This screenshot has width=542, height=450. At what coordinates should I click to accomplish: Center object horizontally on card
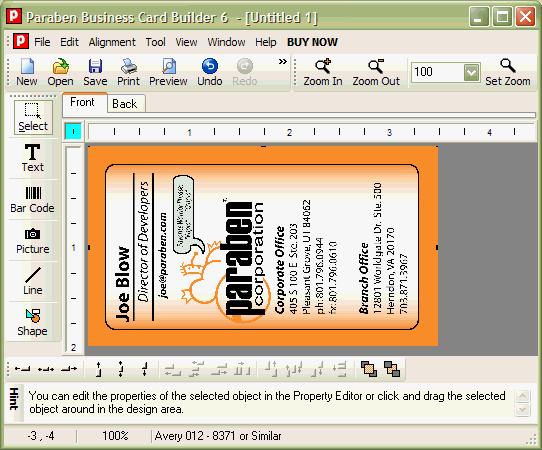pyautogui.click(x=46, y=369)
